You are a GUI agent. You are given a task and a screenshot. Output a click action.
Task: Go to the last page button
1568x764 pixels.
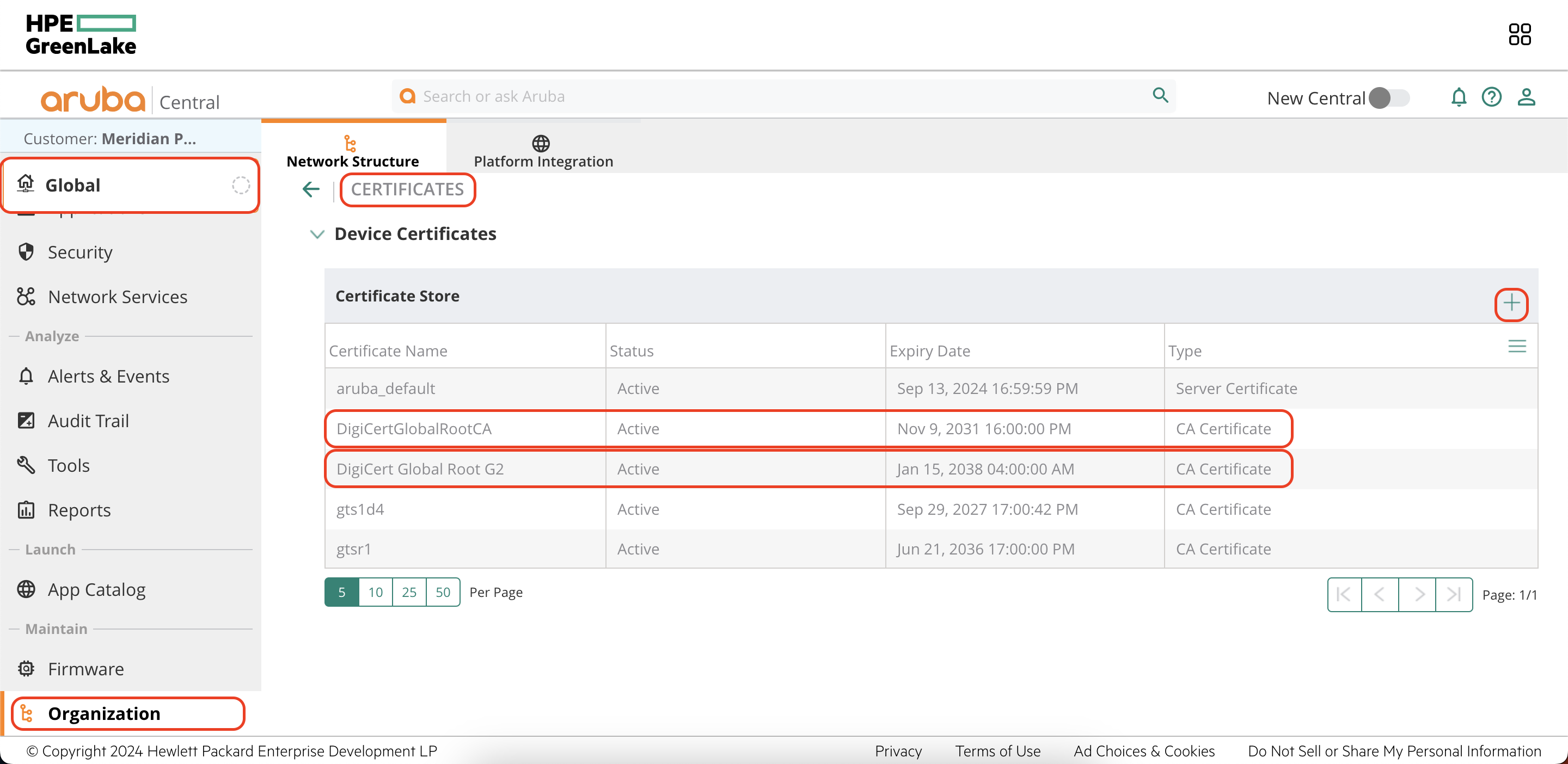coord(1454,594)
